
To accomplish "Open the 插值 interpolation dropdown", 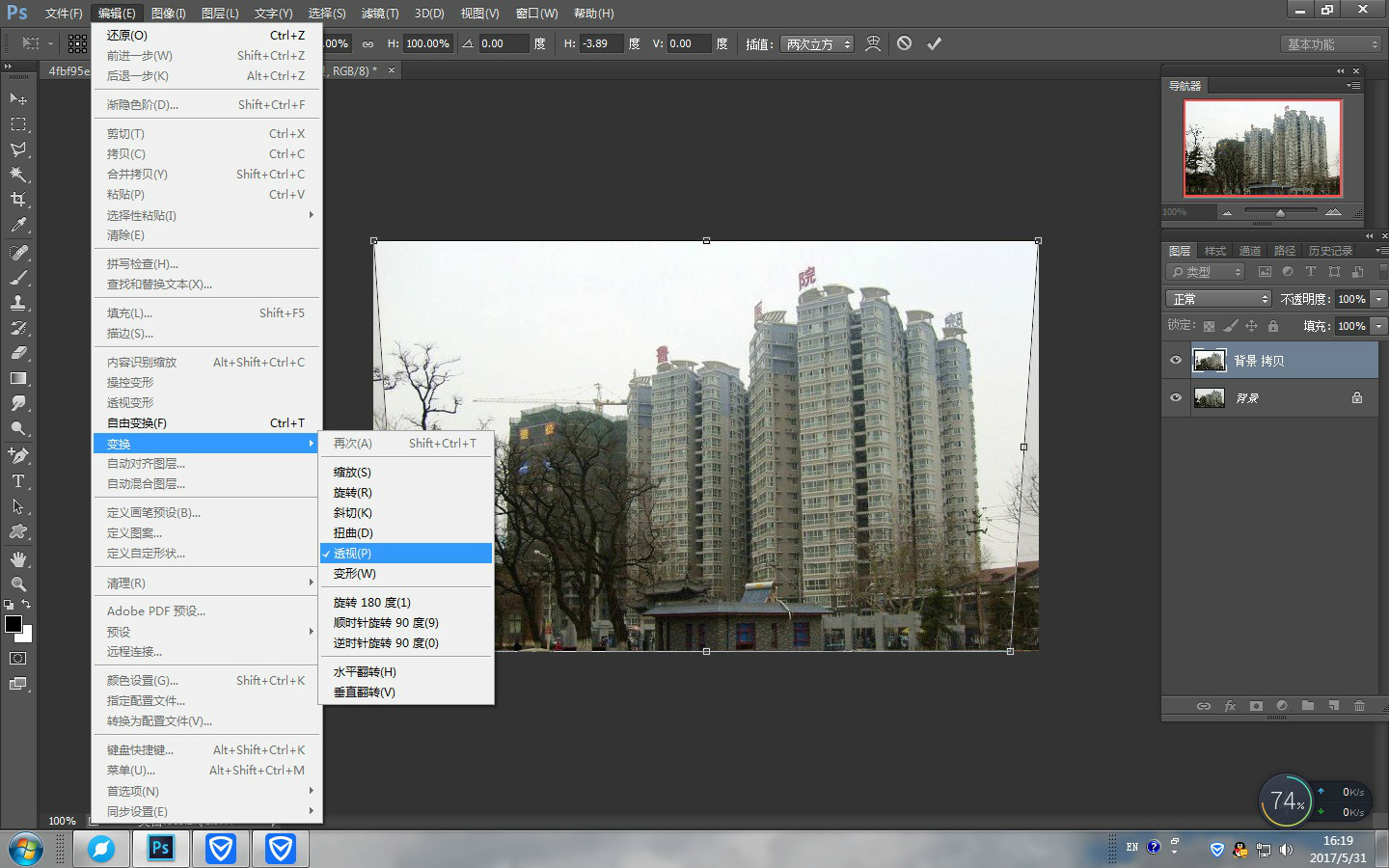I will click(x=817, y=43).
